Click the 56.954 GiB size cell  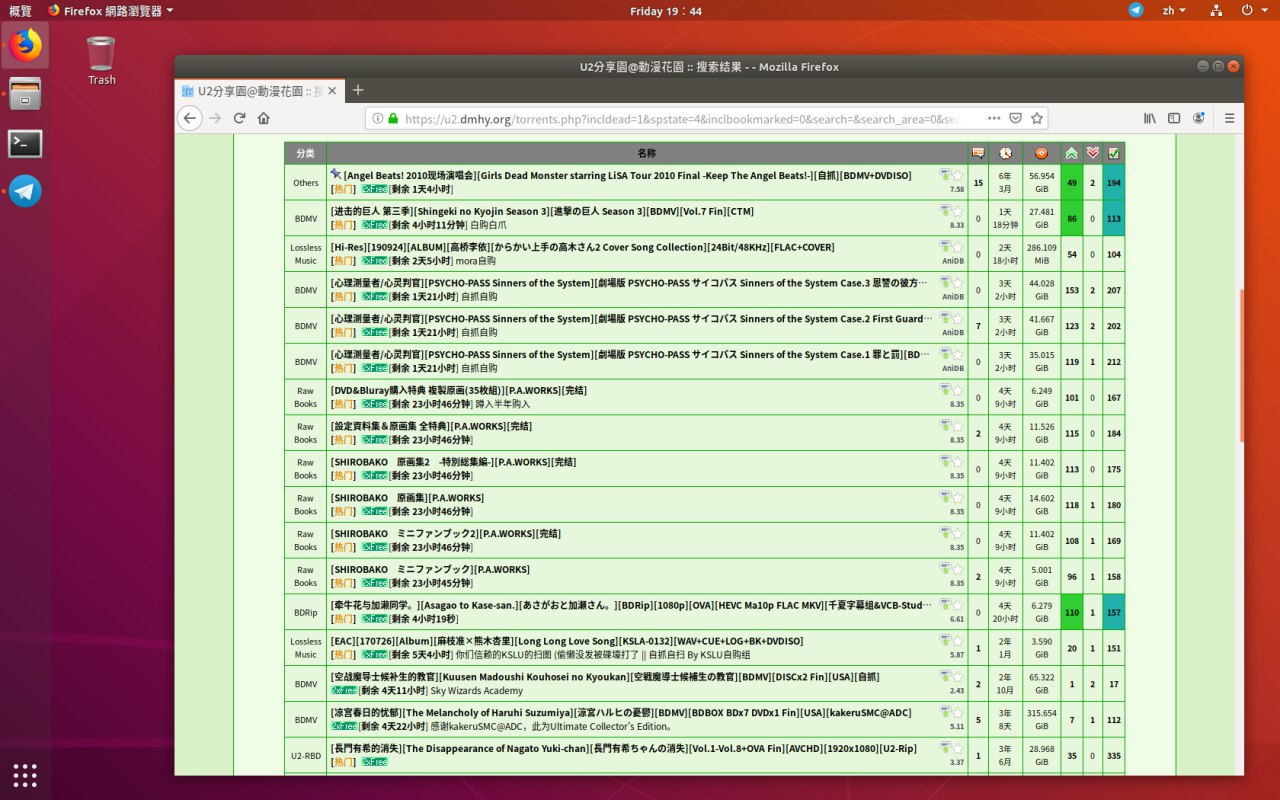pyautogui.click(x=1041, y=182)
